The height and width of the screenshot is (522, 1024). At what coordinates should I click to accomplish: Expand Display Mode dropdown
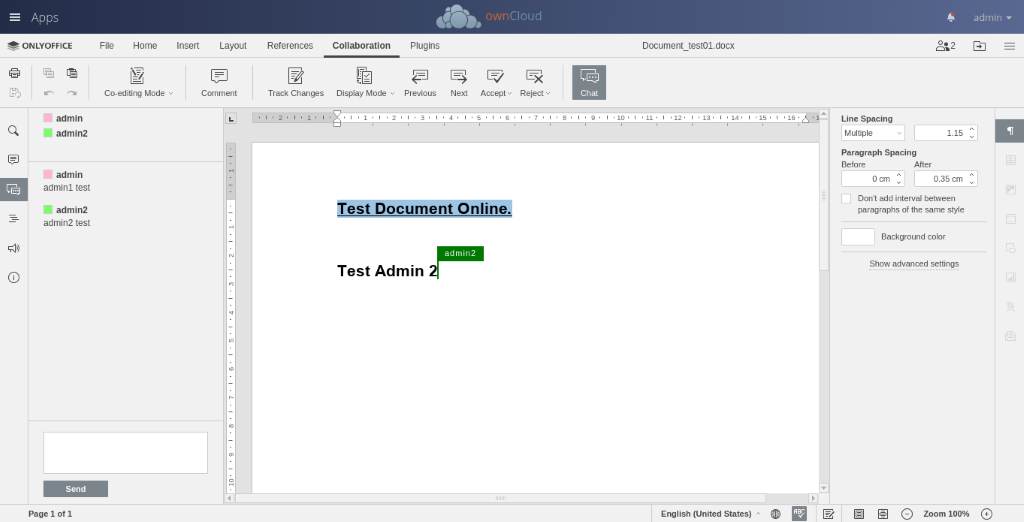[x=365, y=82]
